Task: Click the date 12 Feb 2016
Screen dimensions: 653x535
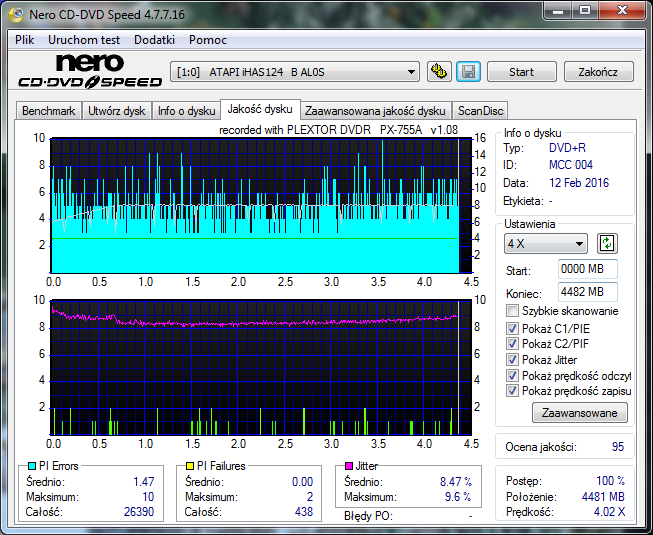Action: tap(579, 183)
